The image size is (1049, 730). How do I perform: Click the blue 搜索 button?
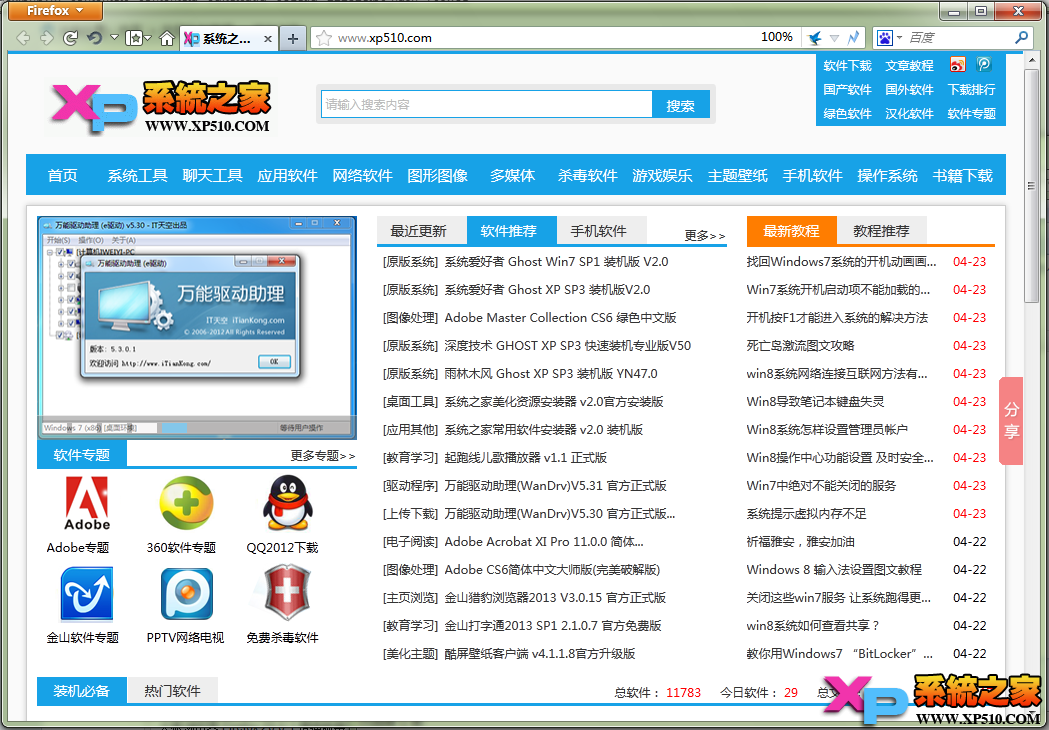681,105
